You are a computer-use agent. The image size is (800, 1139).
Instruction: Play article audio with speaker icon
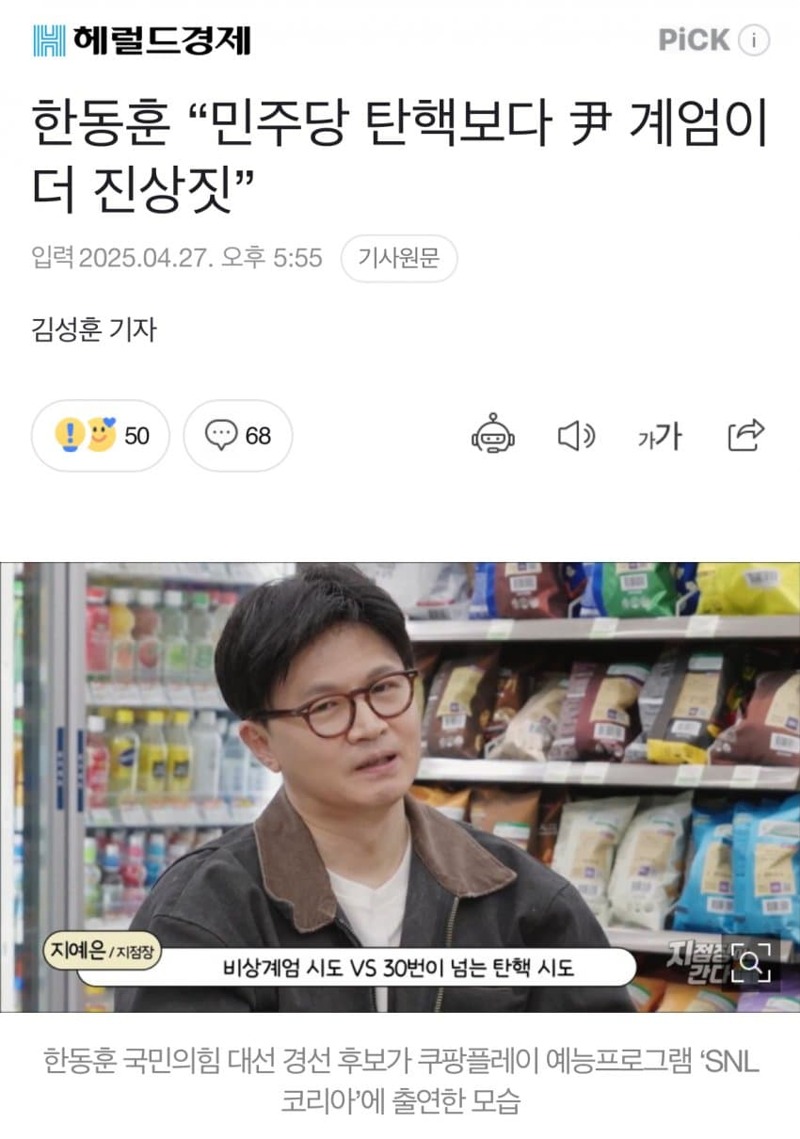pos(576,436)
